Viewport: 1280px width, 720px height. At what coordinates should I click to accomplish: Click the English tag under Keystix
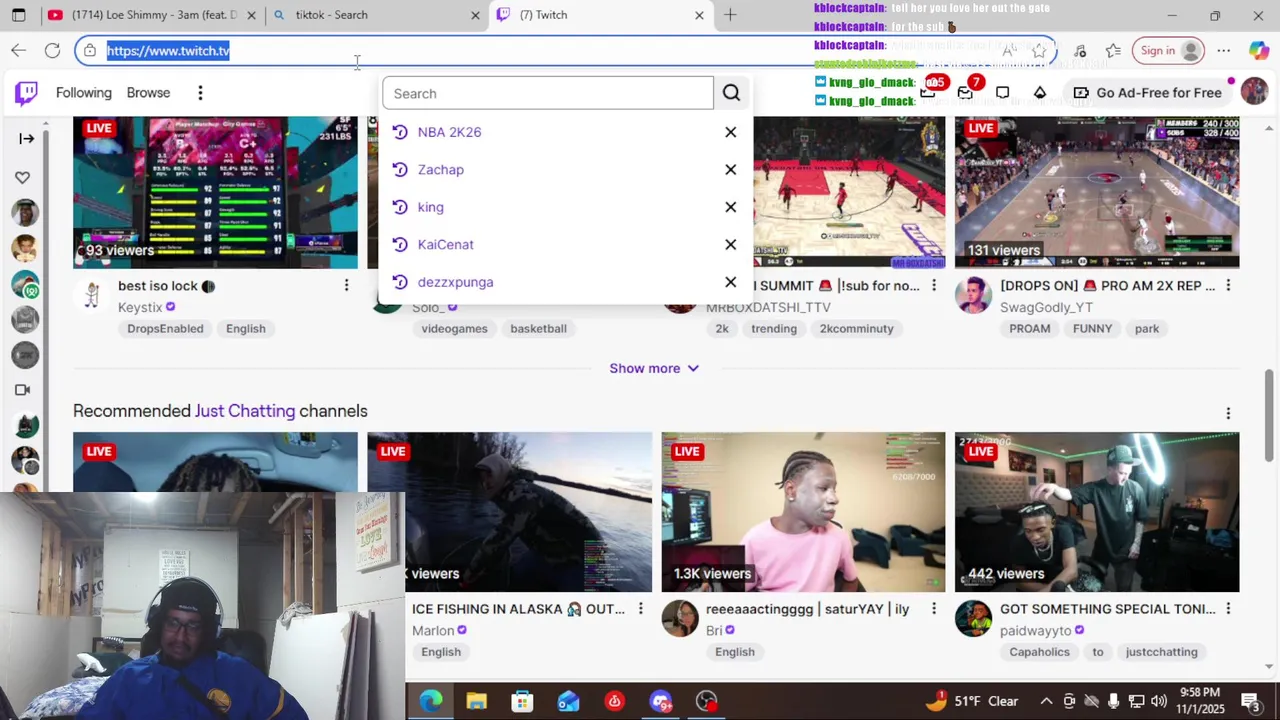(x=245, y=329)
